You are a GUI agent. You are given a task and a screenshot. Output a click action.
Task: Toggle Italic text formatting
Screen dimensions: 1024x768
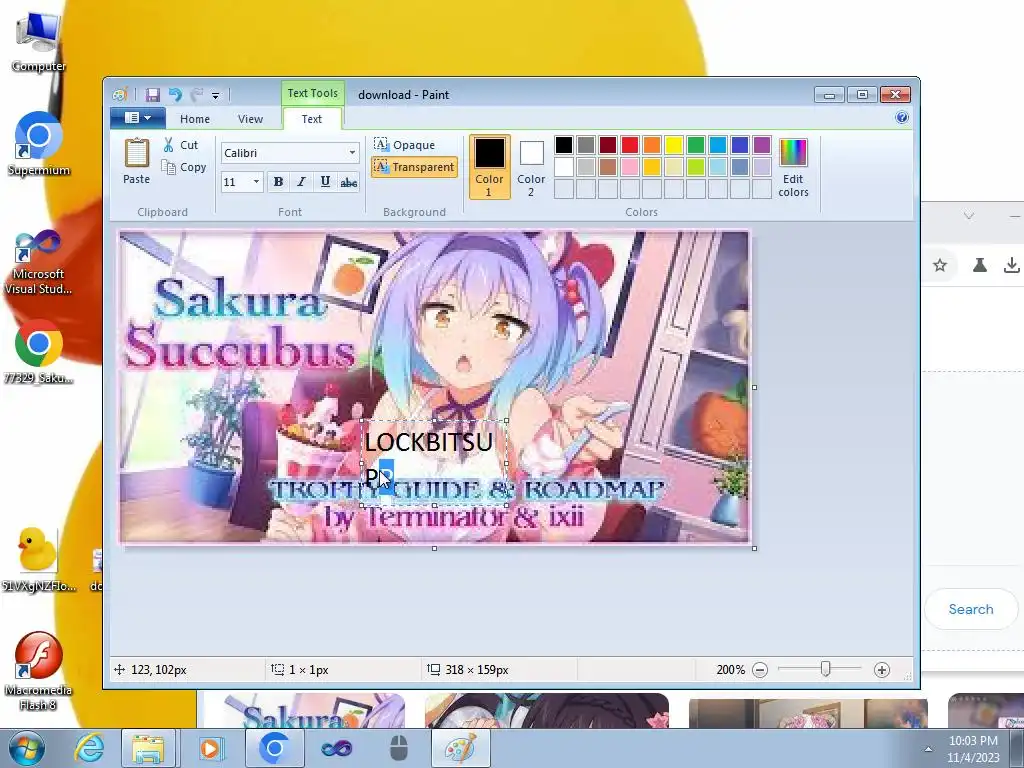point(301,182)
